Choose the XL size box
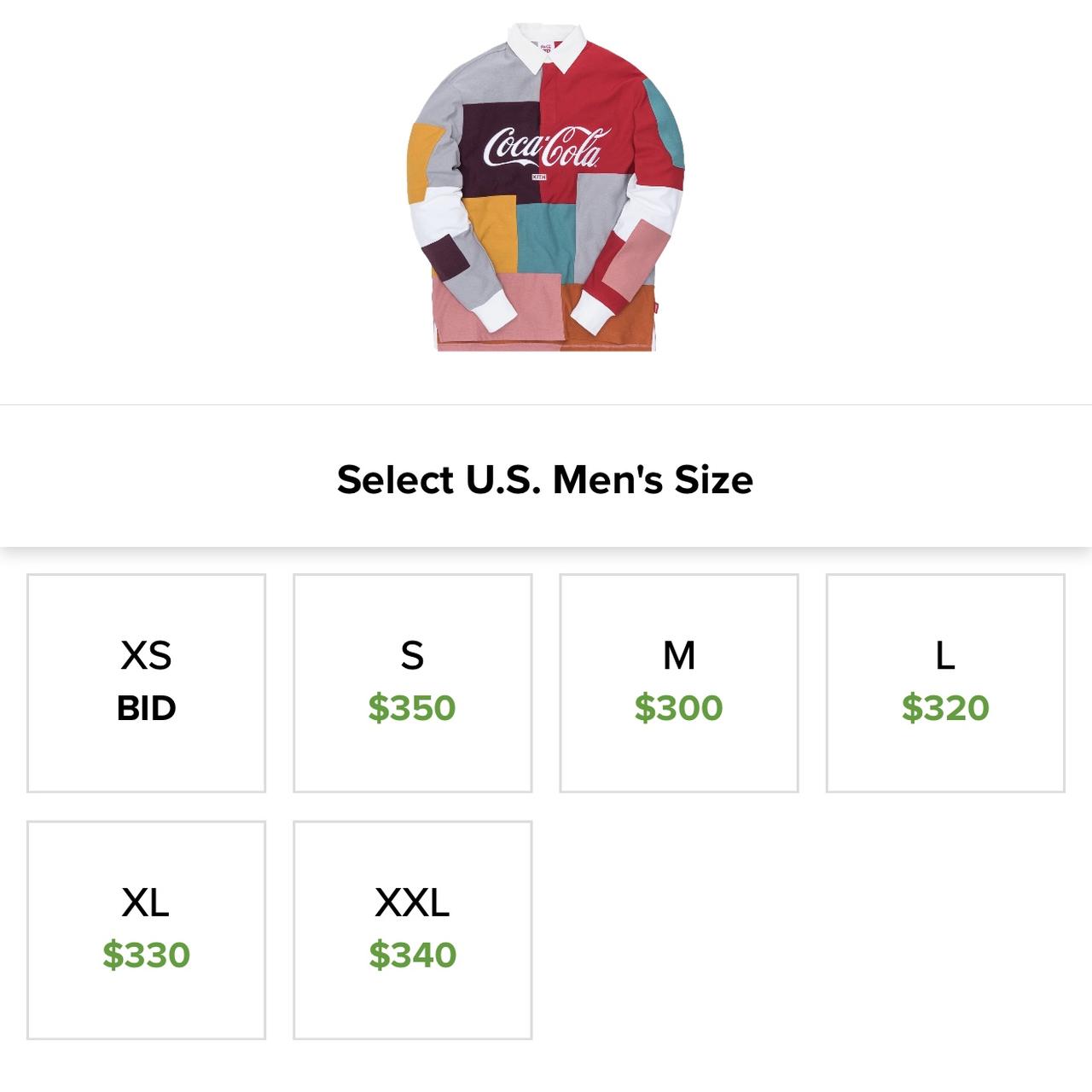The width and height of the screenshot is (1092, 1092). 146,930
